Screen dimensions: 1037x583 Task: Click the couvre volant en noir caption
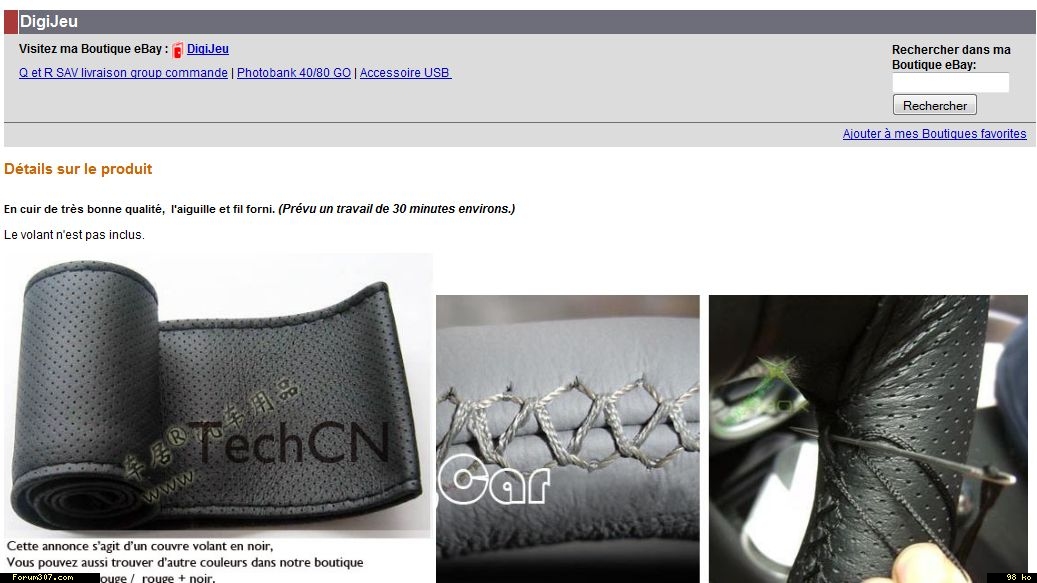tap(140, 546)
